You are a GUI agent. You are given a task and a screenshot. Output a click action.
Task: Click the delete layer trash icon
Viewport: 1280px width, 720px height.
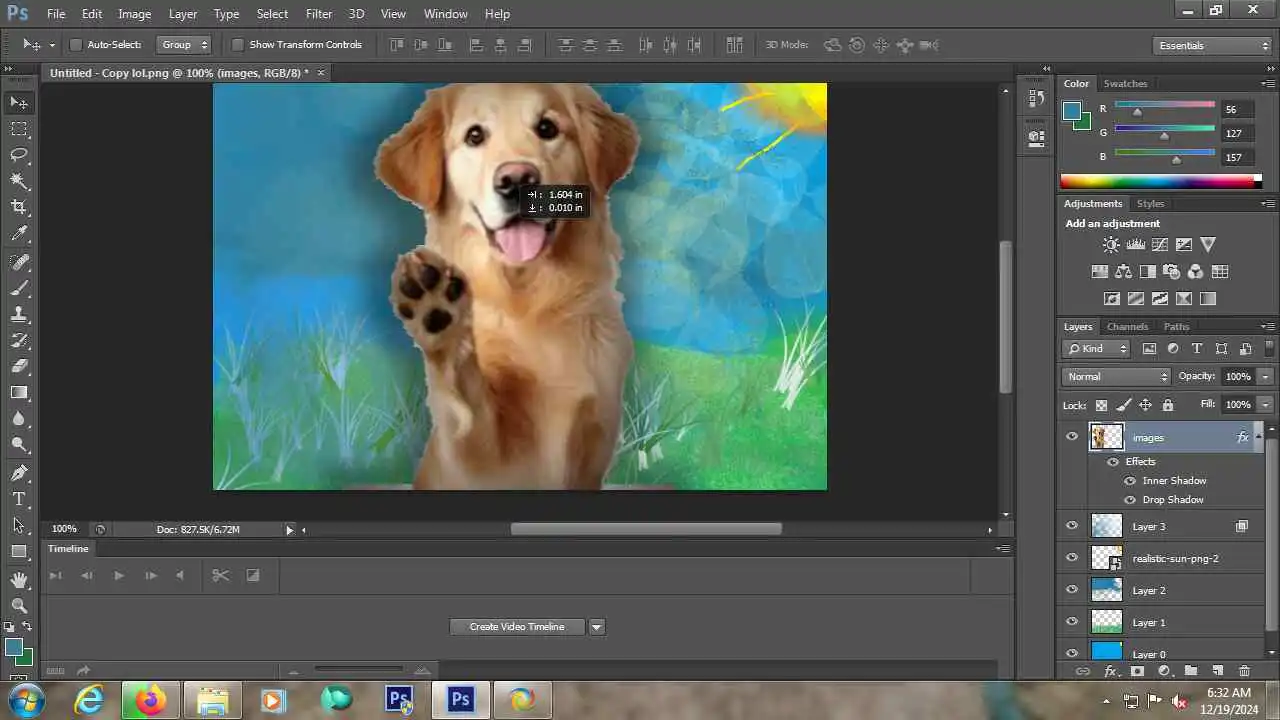(1244, 671)
